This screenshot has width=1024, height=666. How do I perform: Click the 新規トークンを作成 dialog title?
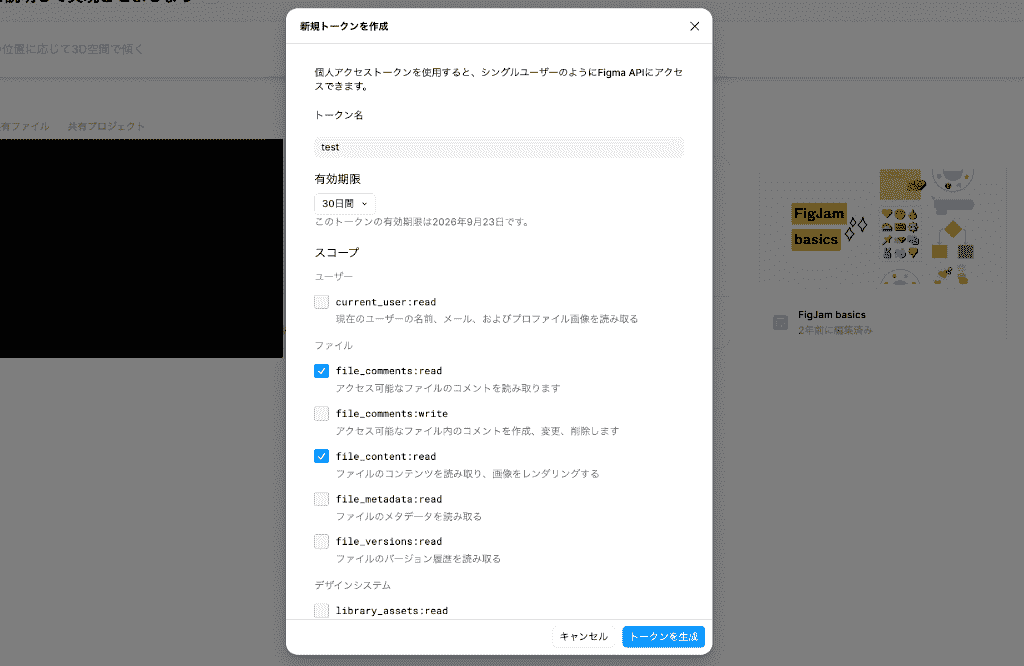click(344, 26)
